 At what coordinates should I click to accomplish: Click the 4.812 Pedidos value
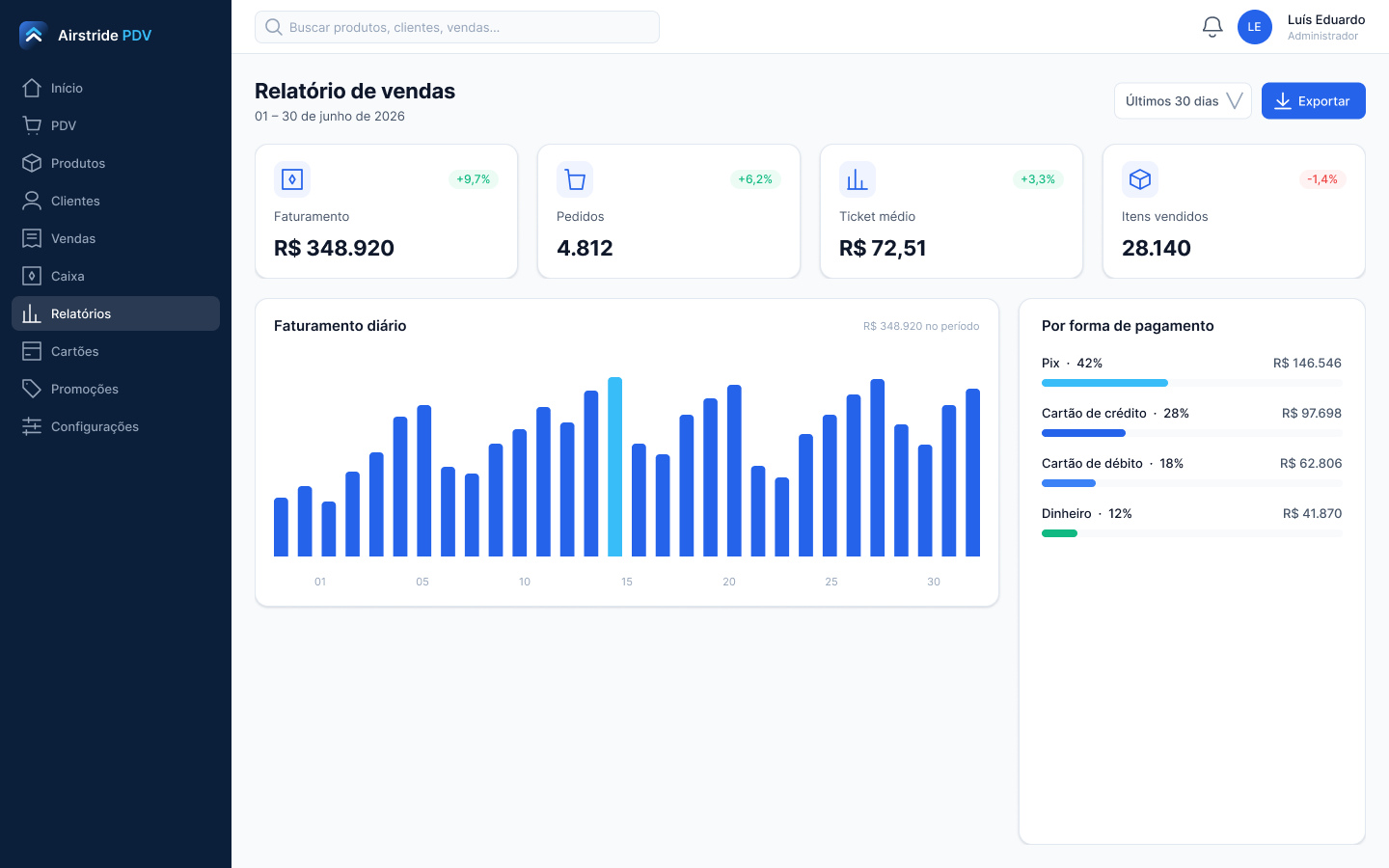[585, 248]
